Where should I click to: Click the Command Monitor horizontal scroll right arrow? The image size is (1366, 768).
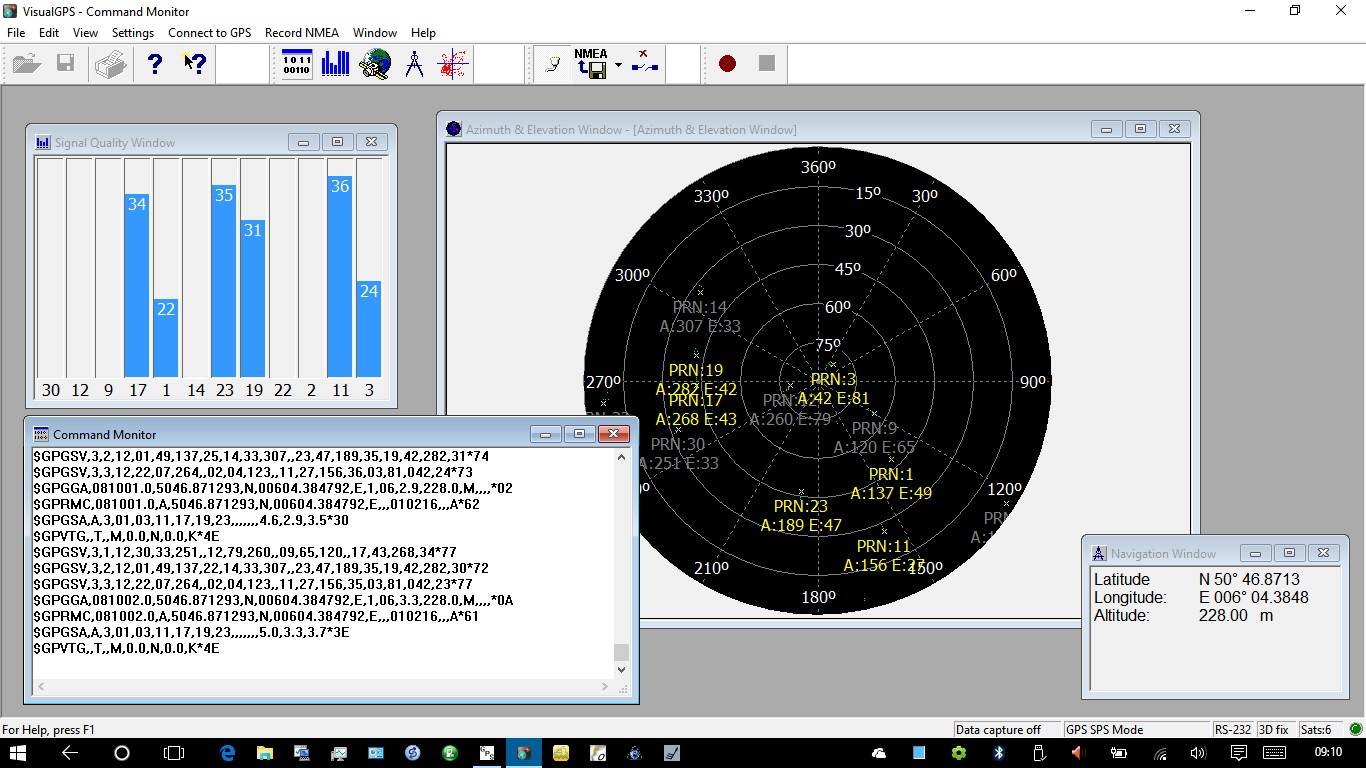coord(605,687)
